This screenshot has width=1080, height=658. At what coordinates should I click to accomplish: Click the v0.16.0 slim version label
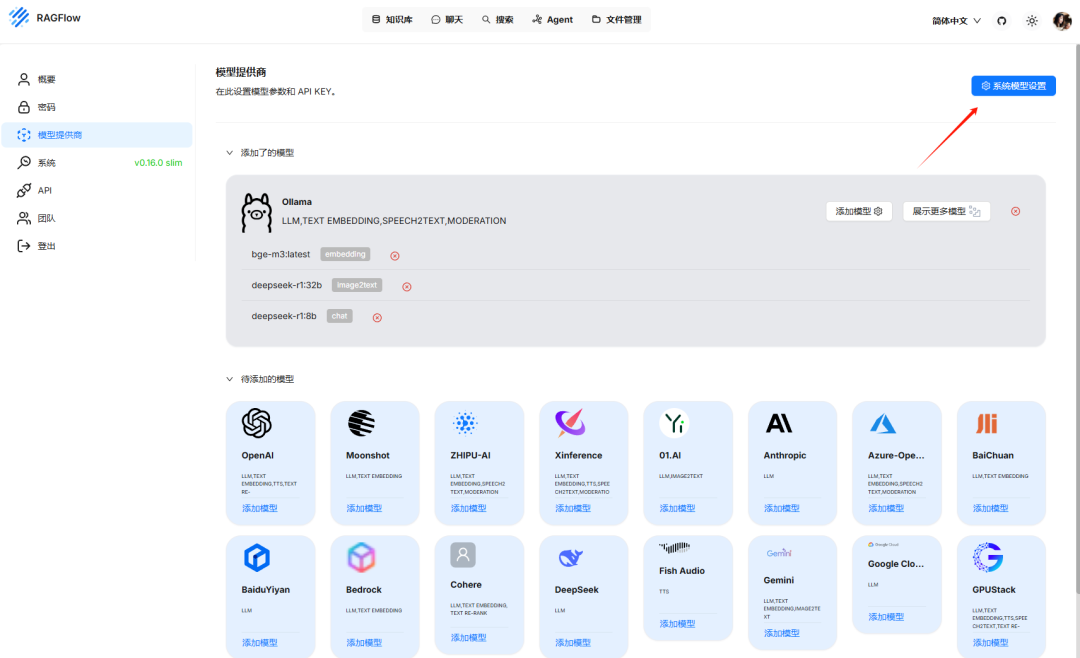point(158,163)
